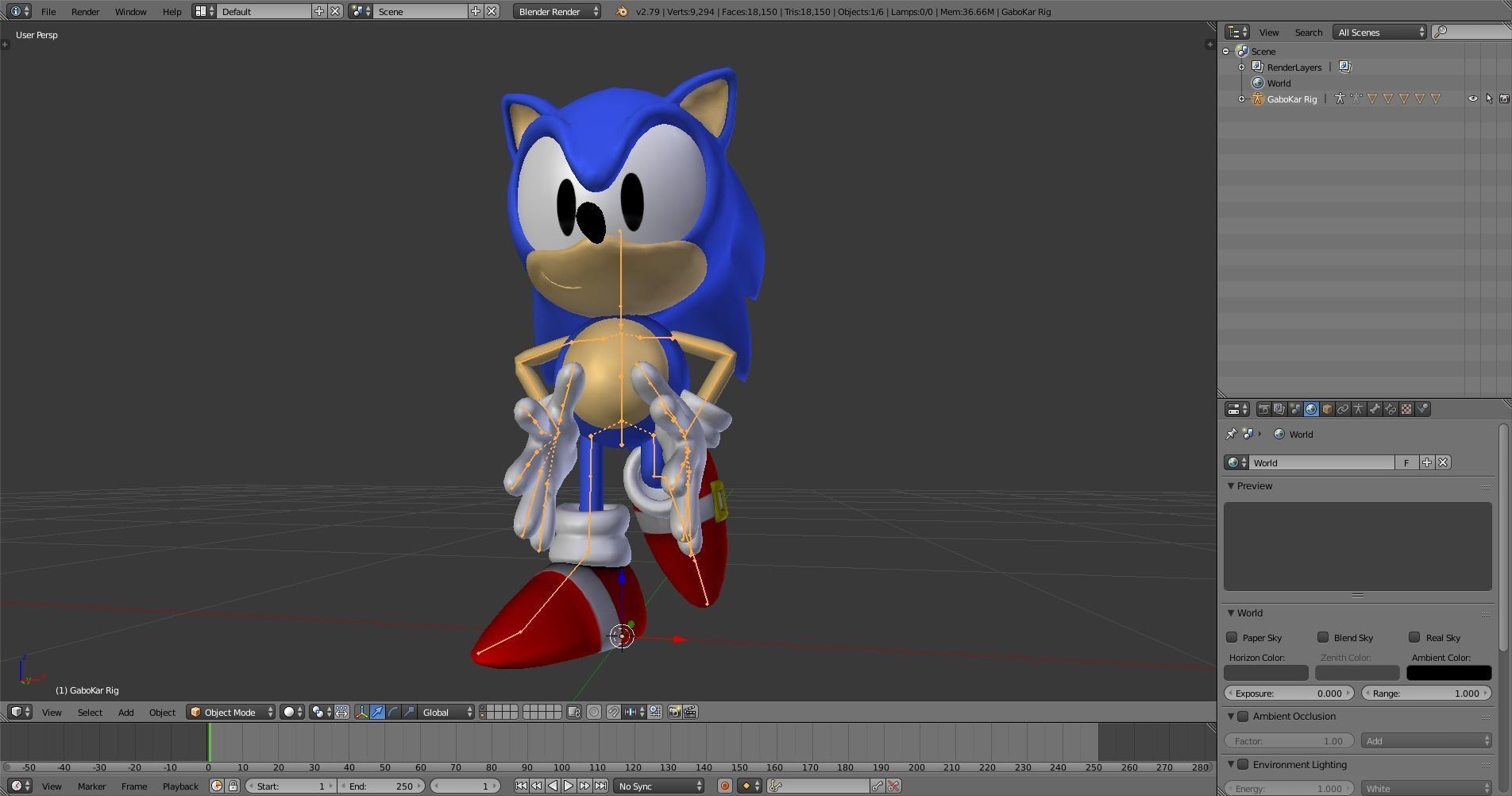This screenshot has height=796, width=1512.
Task: Open the Bone Constraints properties tab
Action: (1390, 409)
